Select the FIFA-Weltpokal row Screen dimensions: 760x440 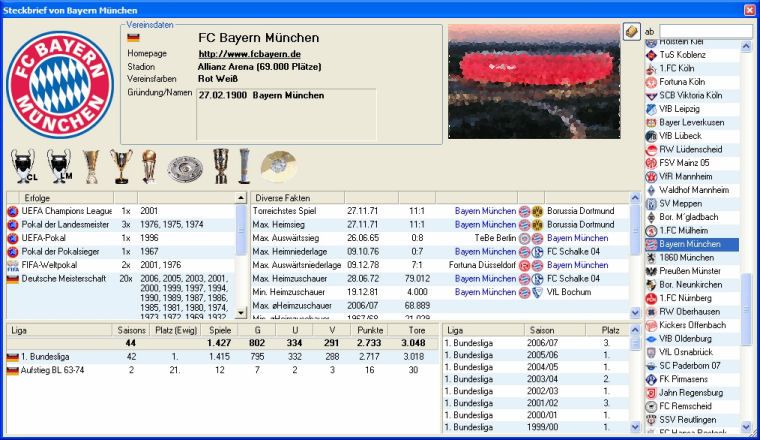tap(121, 265)
